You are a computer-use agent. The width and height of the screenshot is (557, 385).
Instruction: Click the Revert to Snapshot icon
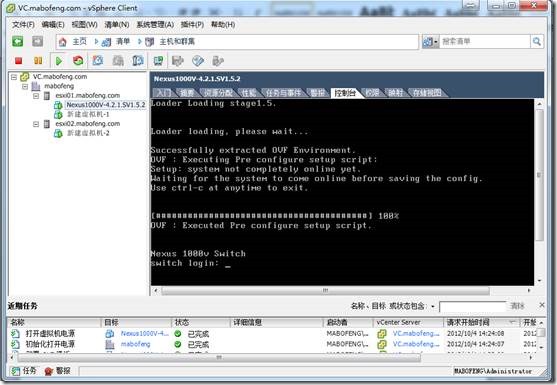[118, 61]
